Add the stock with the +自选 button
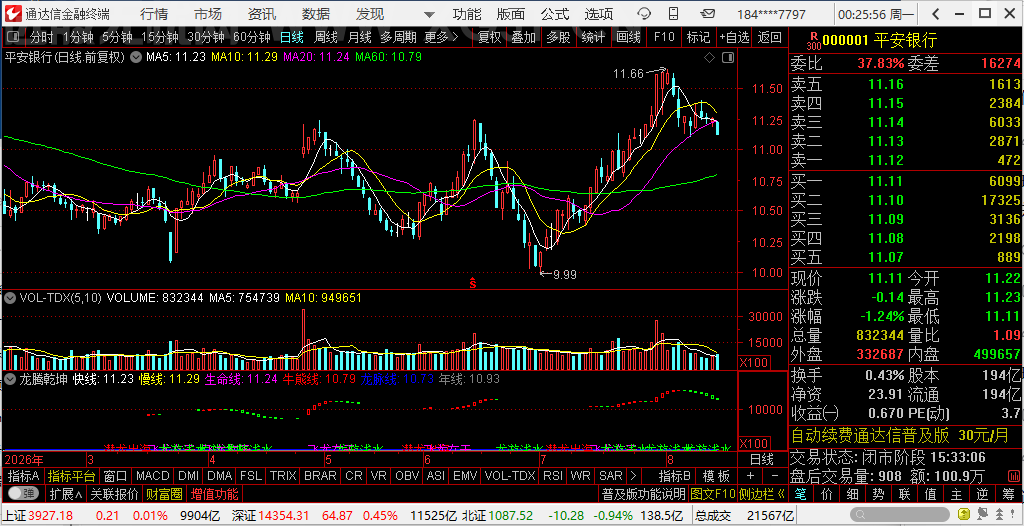1024x526 pixels. point(735,38)
